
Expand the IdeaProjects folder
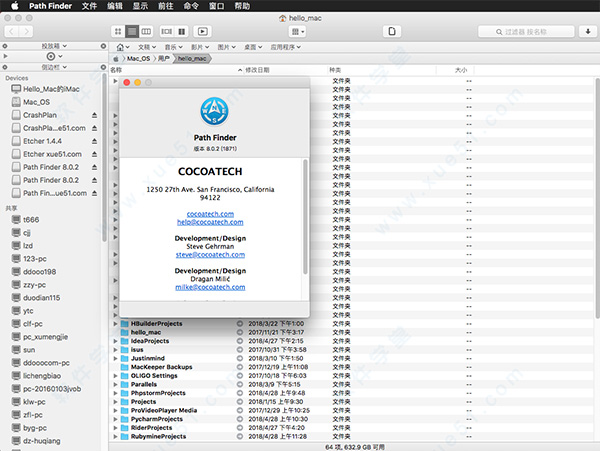click(115, 341)
